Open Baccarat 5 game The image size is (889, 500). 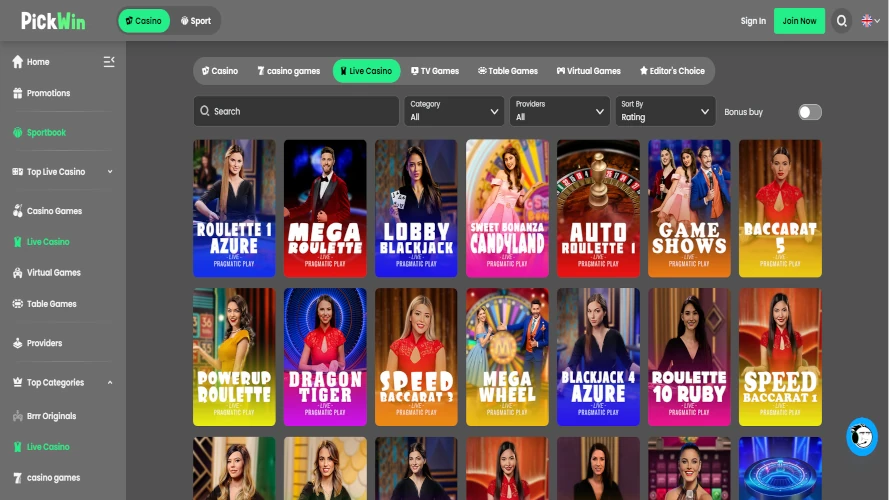780,208
